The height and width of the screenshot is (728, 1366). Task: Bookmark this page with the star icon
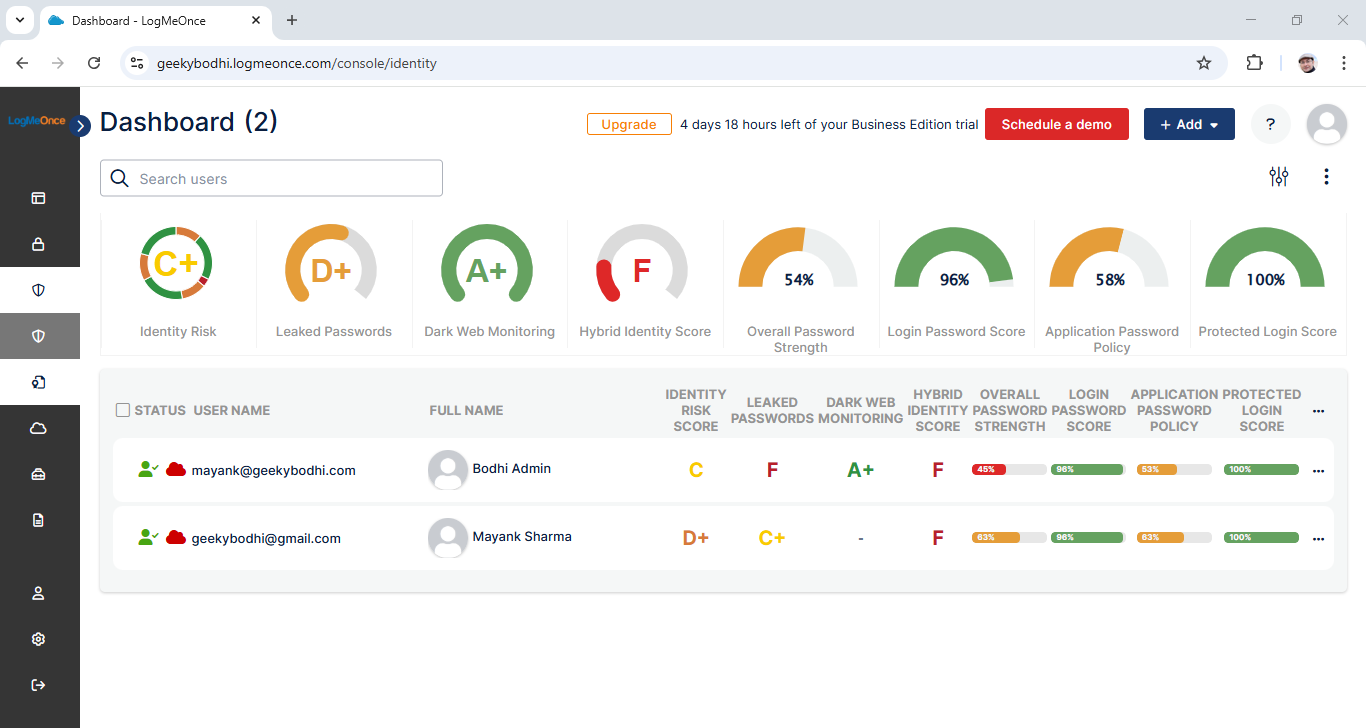coord(1204,63)
